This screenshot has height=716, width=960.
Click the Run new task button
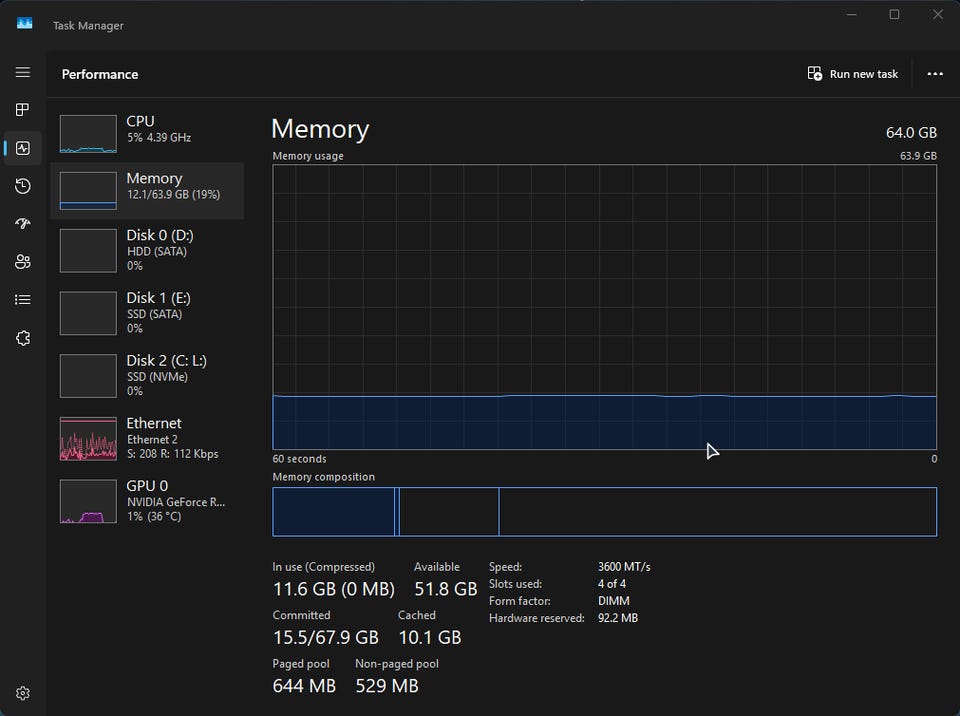tap(853, 74)
